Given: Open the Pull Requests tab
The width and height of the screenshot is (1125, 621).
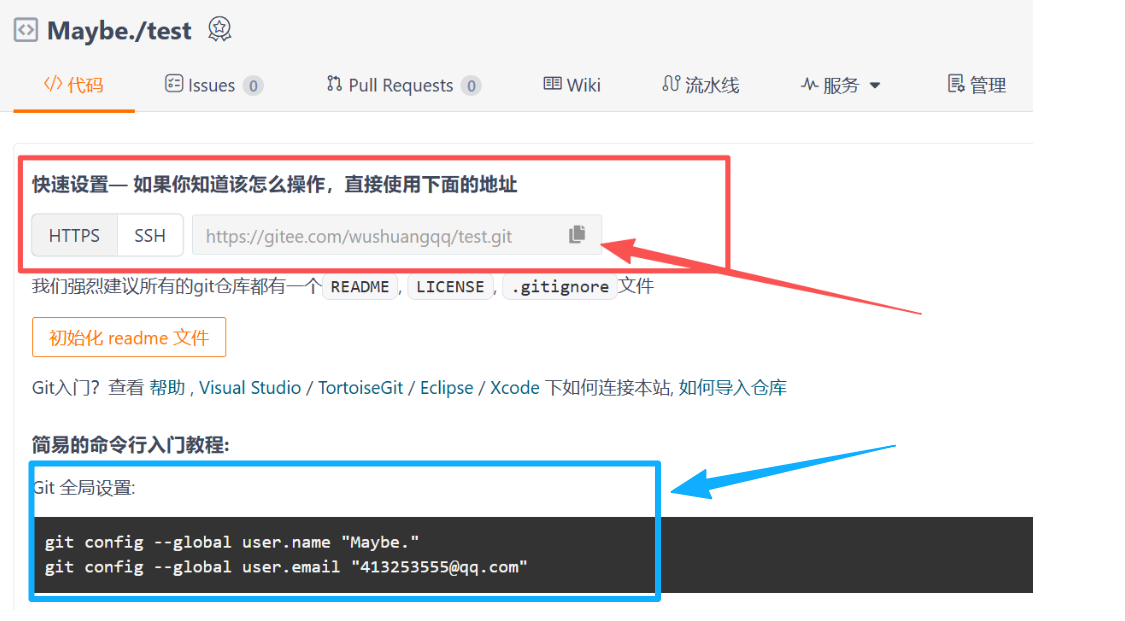Looking at the screenshot, I should [x=403, y=85].
